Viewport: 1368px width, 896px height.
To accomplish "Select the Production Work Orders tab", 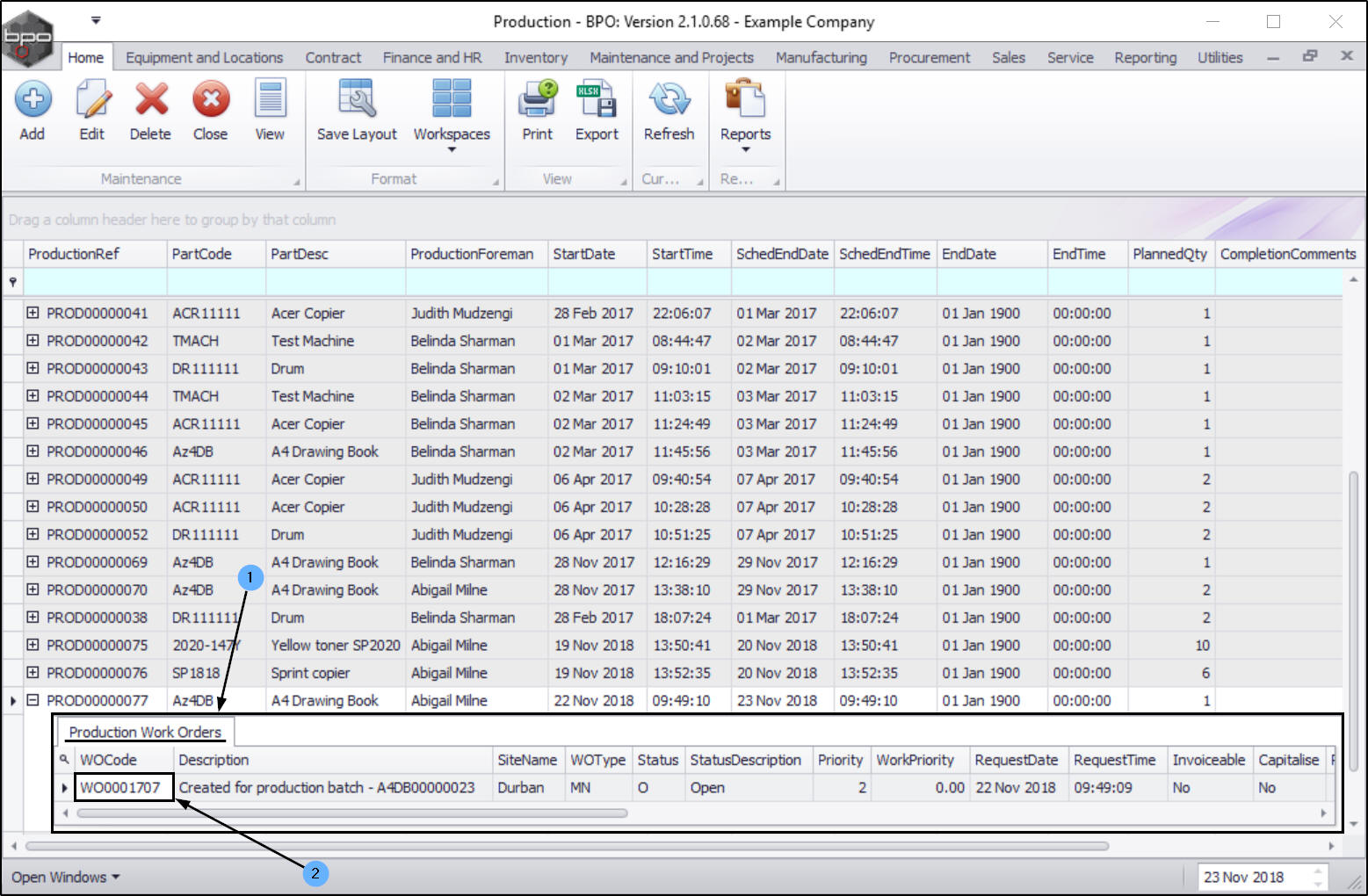I will click(x=145, y=732).
